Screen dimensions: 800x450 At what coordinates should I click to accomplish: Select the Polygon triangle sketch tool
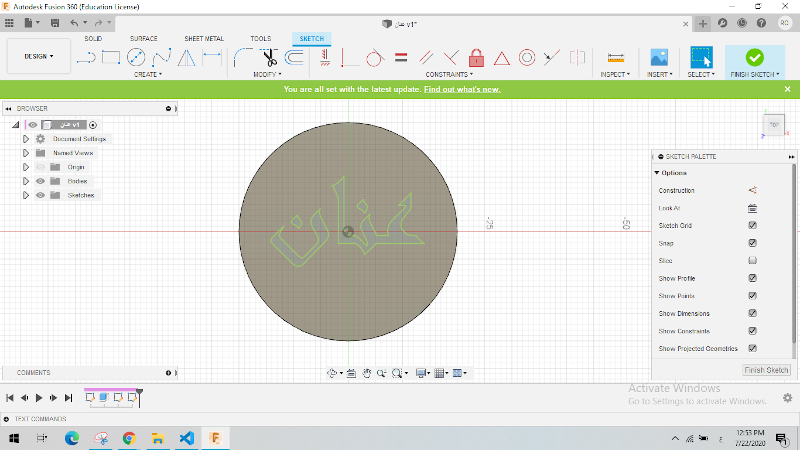pyautogui.click(x=187, y=58)
